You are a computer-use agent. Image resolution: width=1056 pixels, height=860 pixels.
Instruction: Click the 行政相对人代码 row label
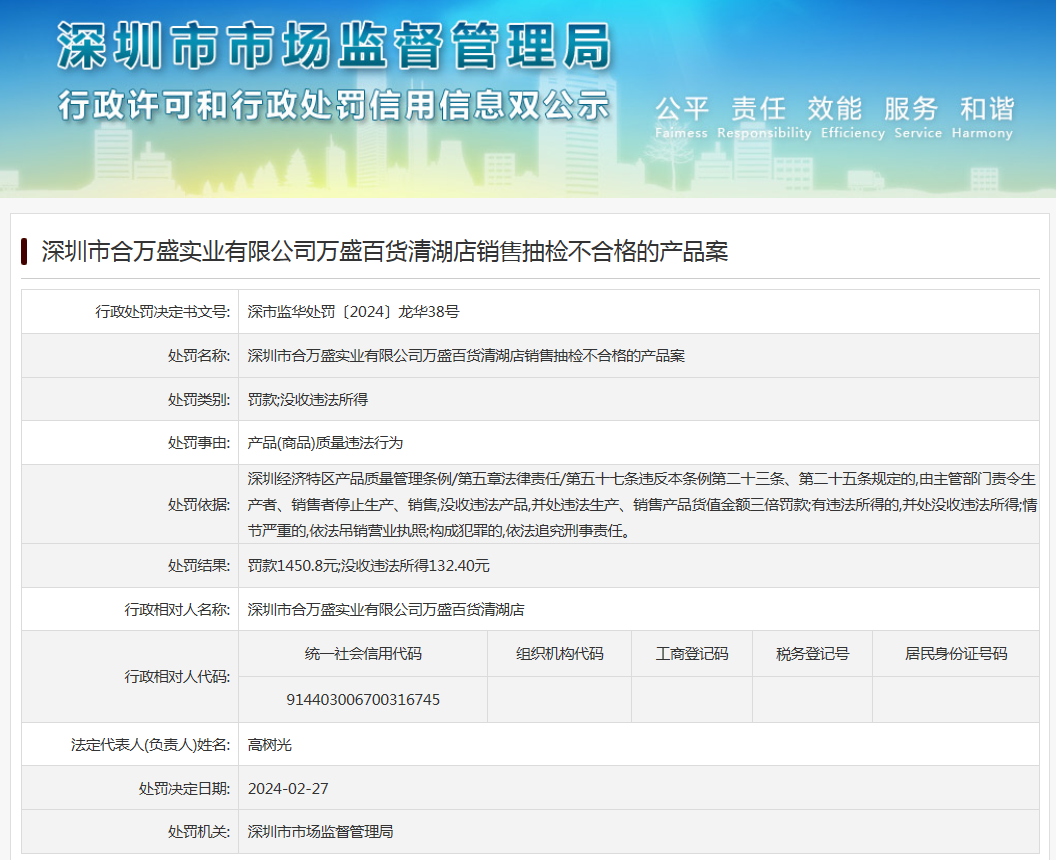pyautogui.click(x=178, y=676)
